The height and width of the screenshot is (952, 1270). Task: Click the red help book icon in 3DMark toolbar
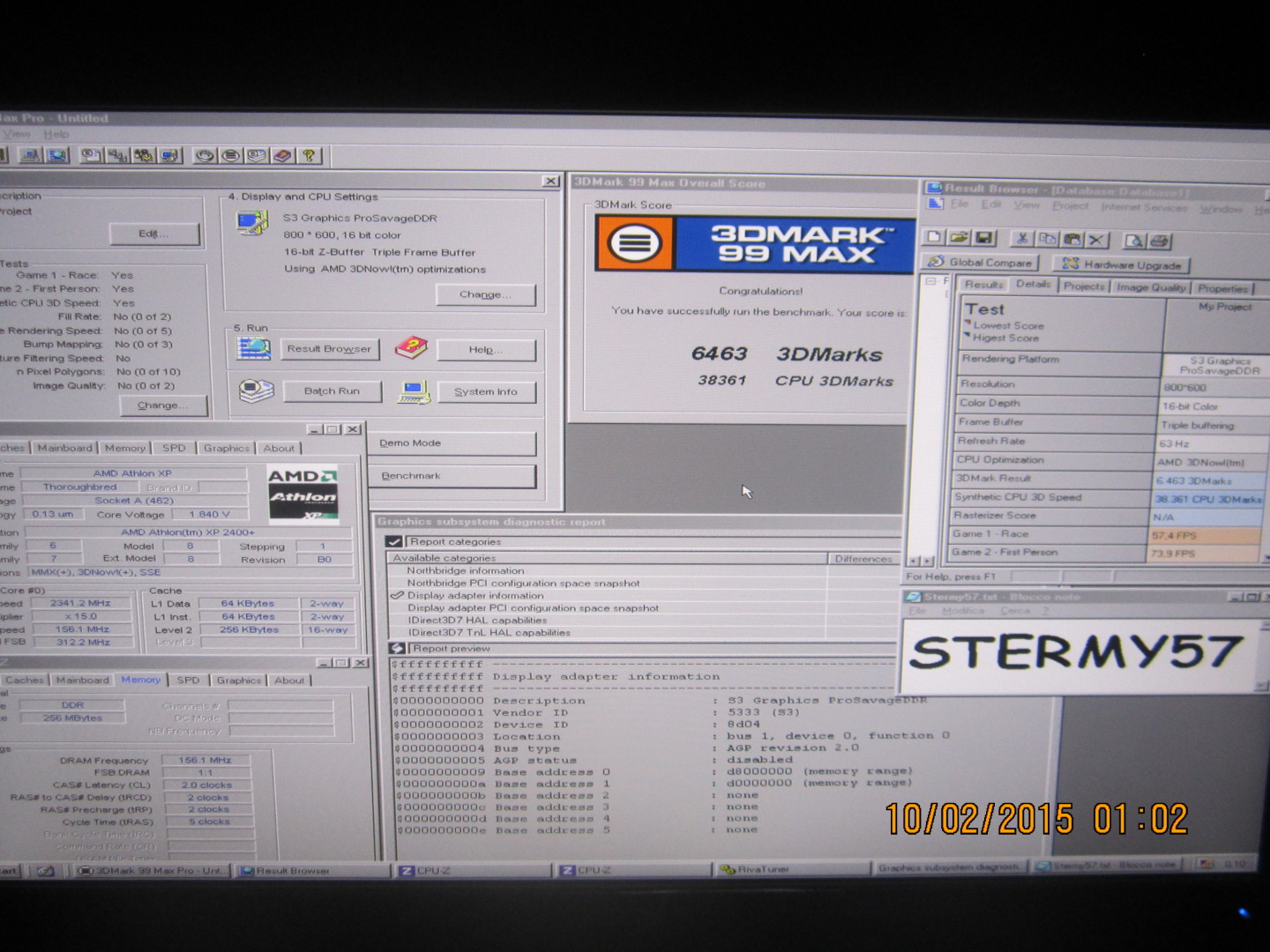[282, 156]
